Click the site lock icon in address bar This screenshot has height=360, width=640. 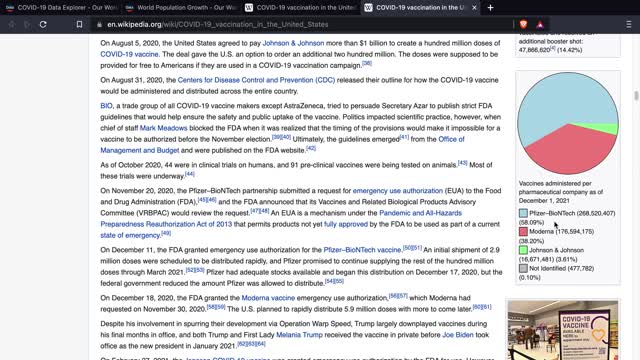(x=99, y=24)
